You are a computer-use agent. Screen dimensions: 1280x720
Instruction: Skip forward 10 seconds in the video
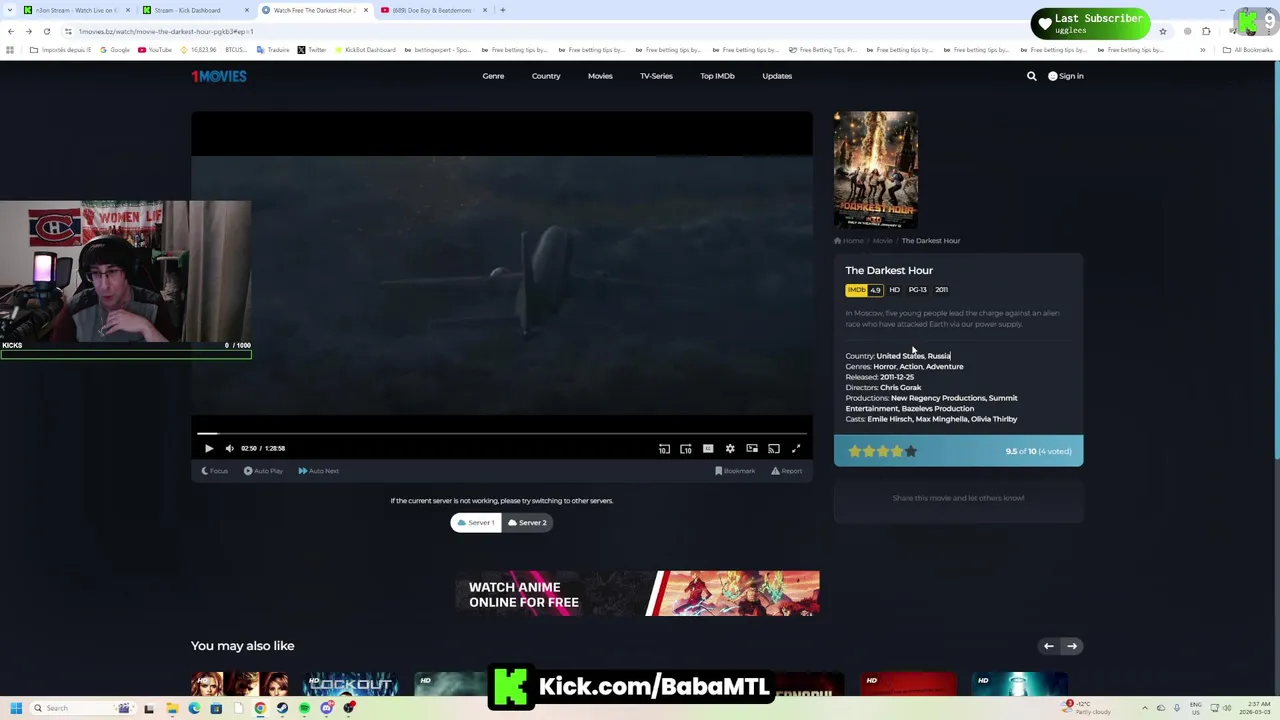coord(686,449)
